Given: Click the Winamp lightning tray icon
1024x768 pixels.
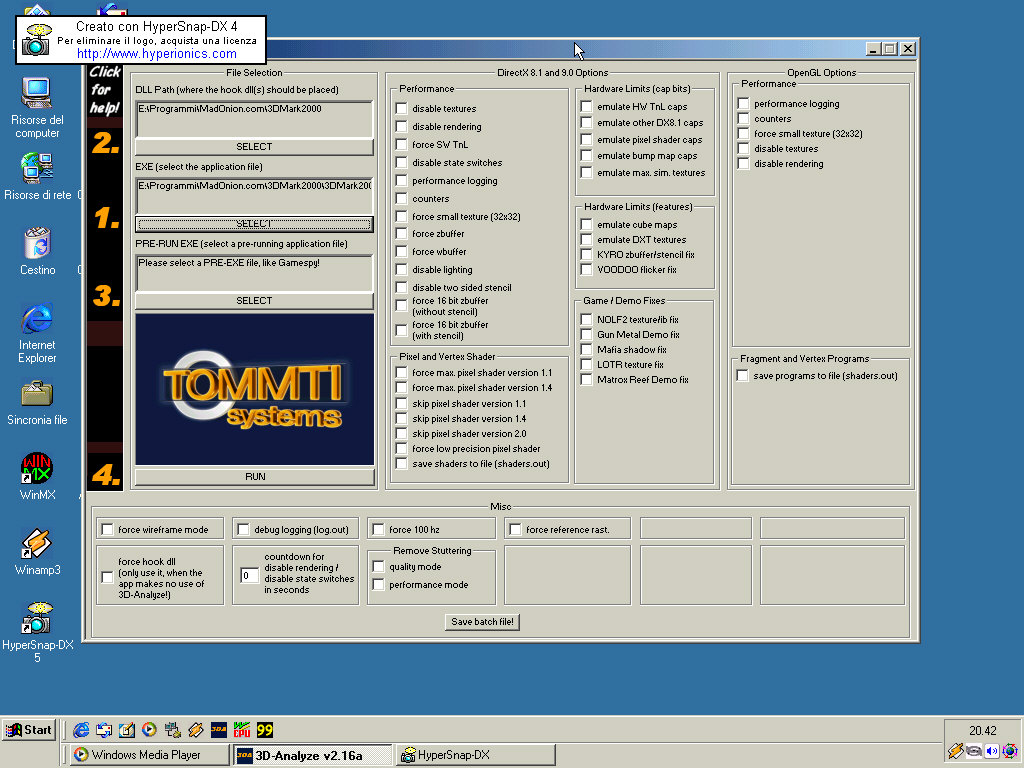Looking at the screenshot, I should point(955,751).
